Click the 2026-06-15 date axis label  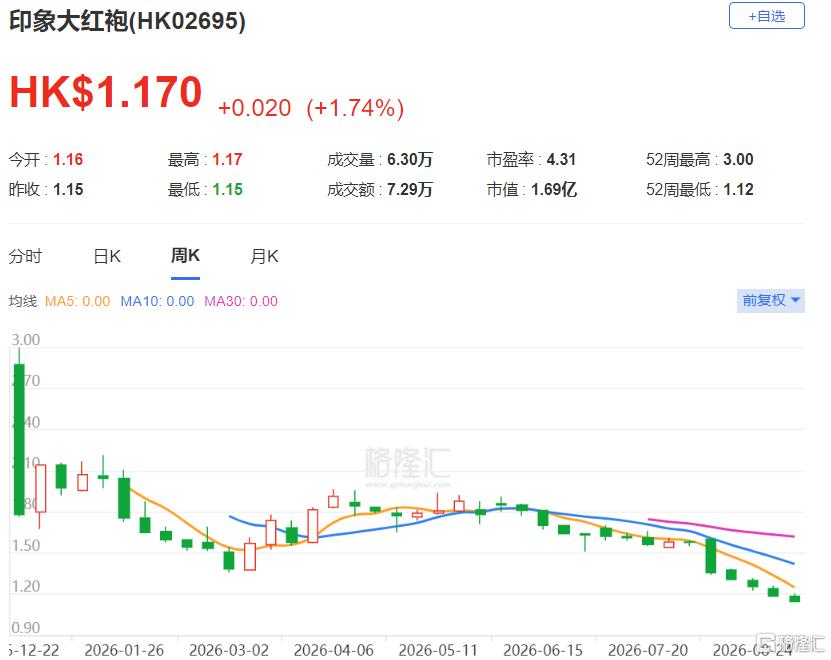[543, 650]
